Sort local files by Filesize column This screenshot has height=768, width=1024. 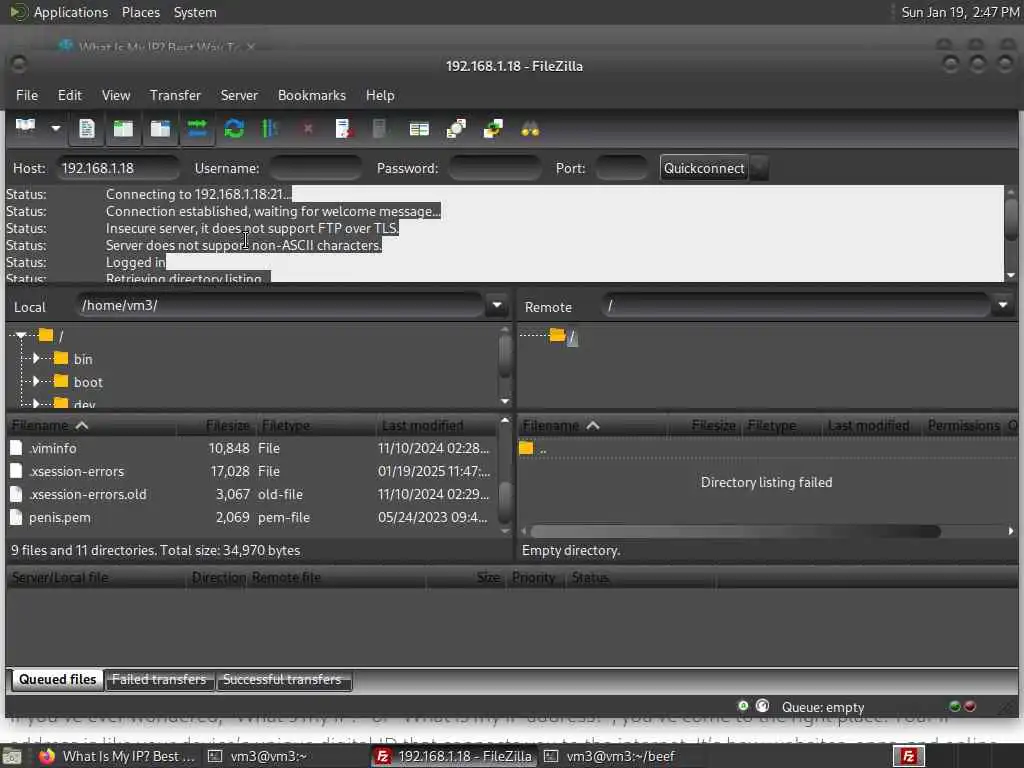(216, 426)
